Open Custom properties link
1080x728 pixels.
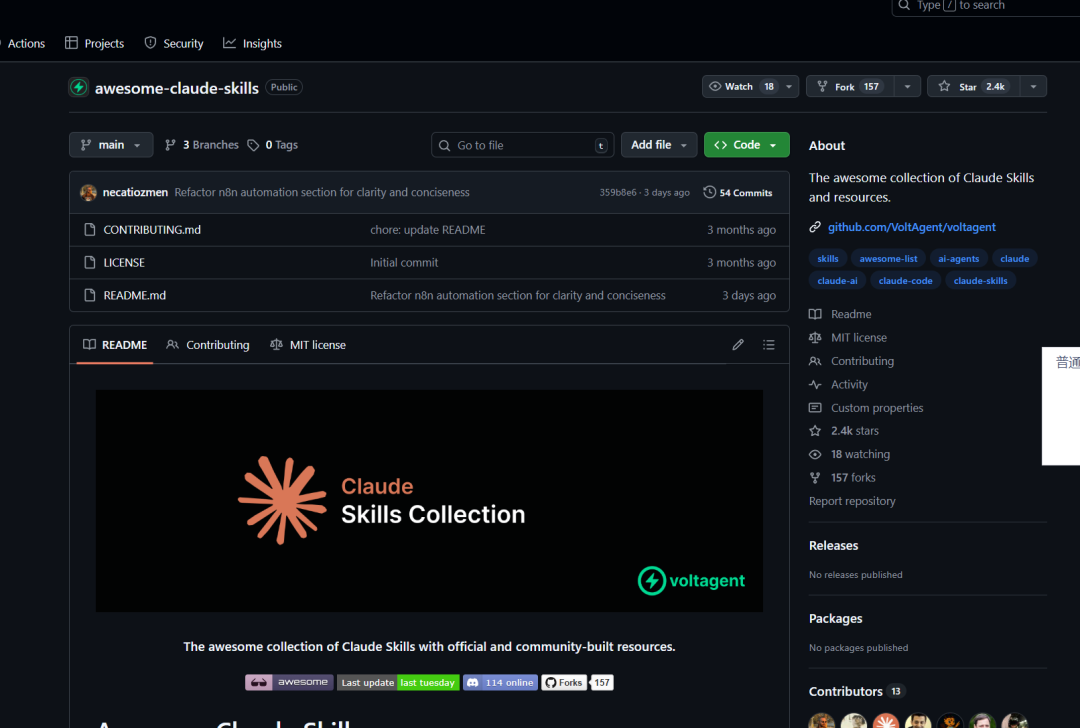coord(866,408)
